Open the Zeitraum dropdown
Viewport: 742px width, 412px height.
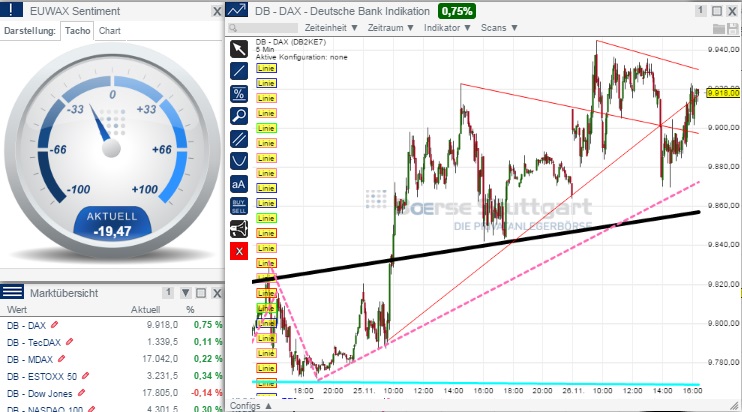[x=390, y=28]
